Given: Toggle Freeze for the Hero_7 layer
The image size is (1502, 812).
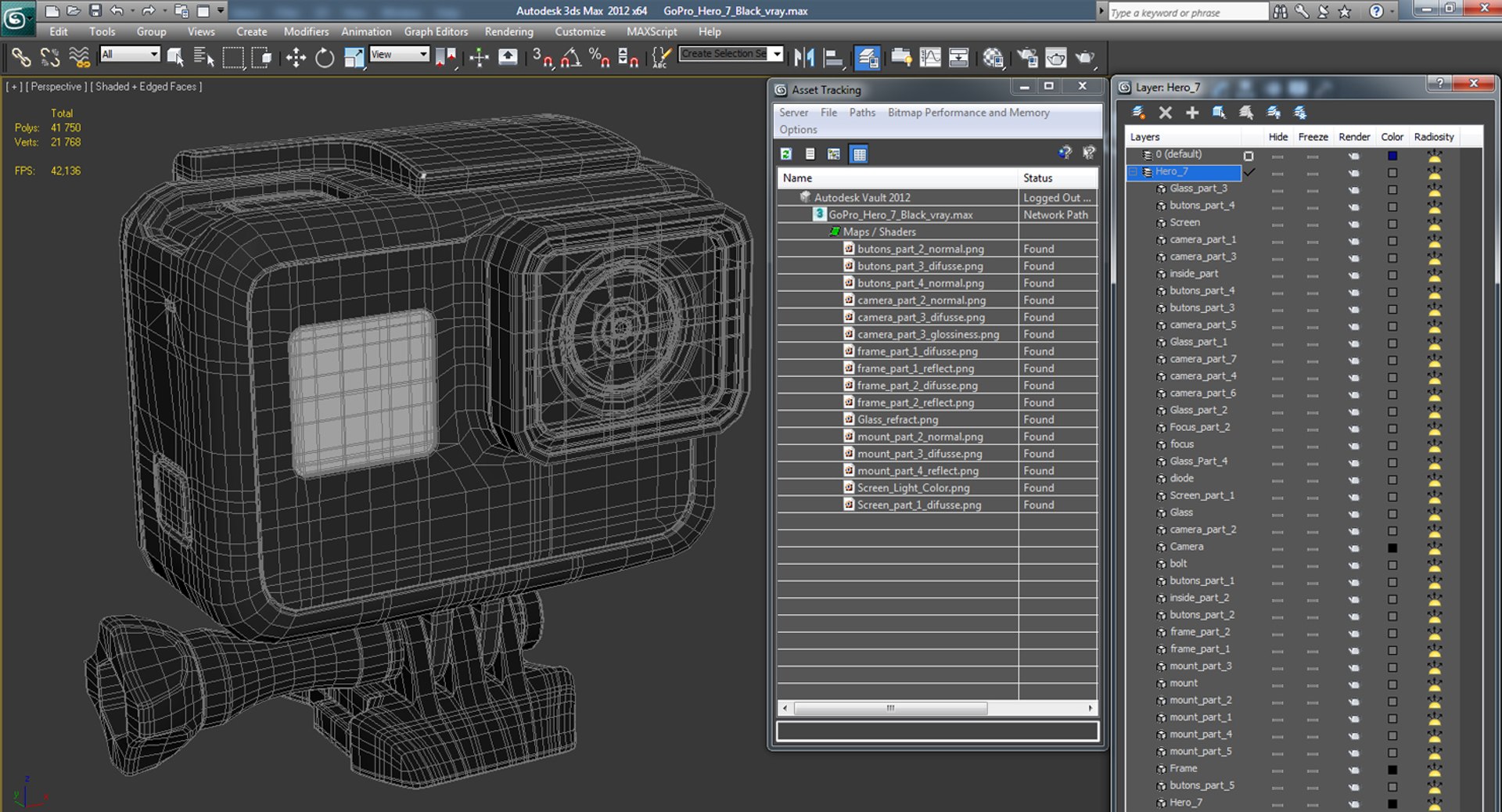Looking at the screenshot, I should point(1313,172).
